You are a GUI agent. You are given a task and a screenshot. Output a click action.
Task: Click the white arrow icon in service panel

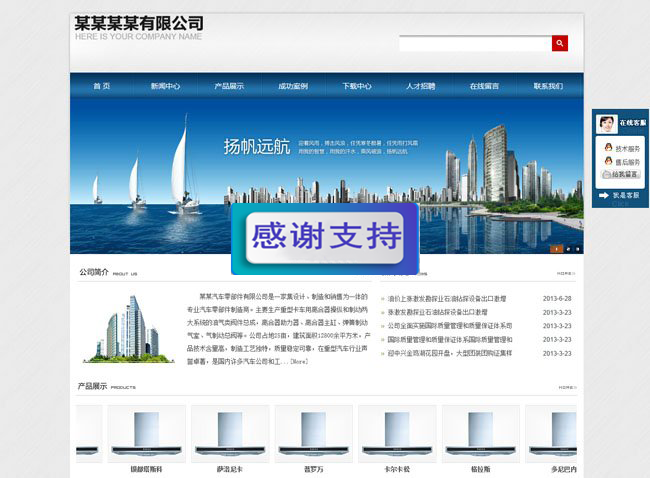604,195
